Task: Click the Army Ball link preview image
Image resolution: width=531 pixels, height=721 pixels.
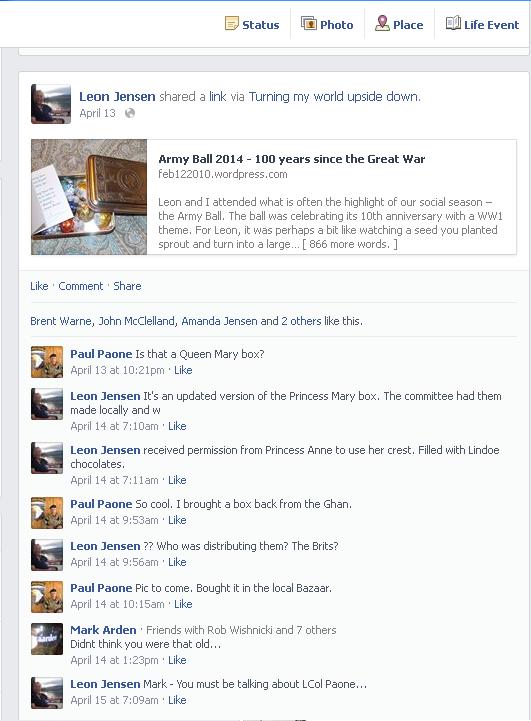Action: coord(89,197)
